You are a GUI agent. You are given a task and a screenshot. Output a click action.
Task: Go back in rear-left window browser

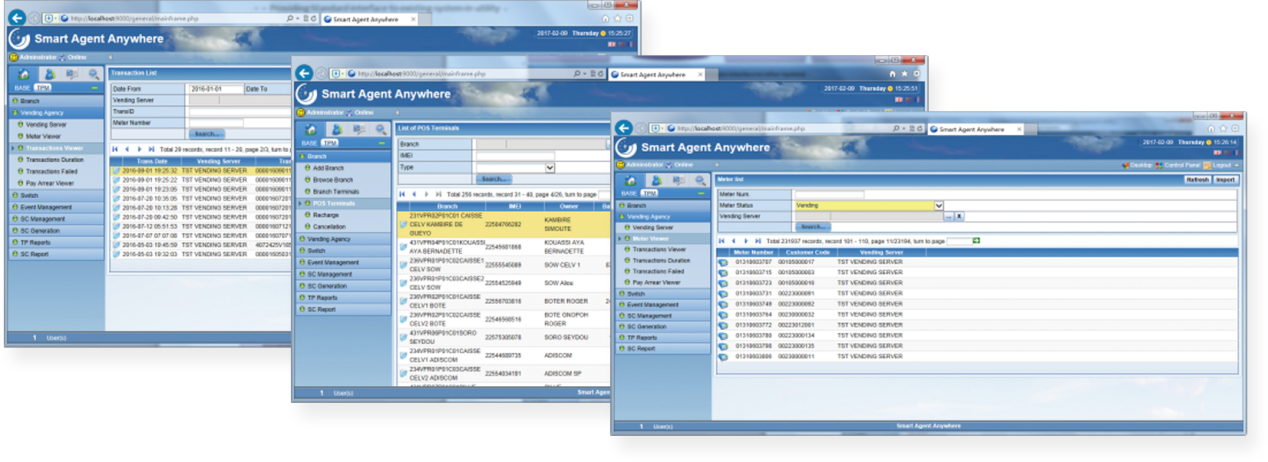(x=16, y=17)
